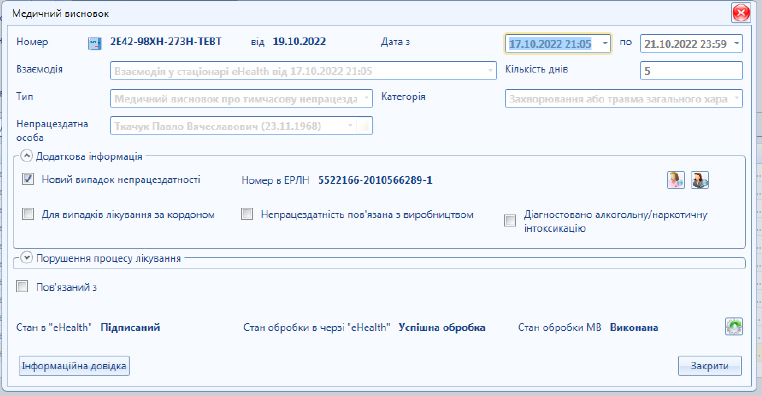Open the Дата з date dropdown arrow
This screenshot has height=396, width=762.
coord(605,43)
